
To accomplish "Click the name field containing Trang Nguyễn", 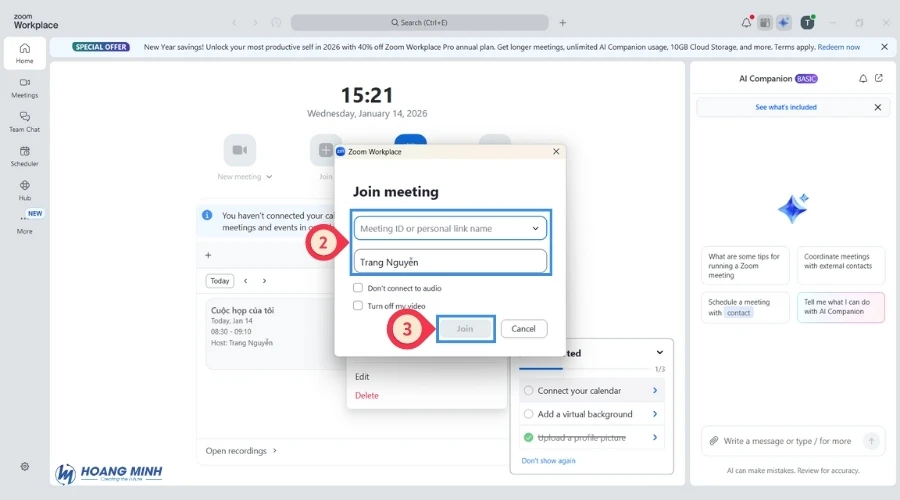I will tap(449, 262).
